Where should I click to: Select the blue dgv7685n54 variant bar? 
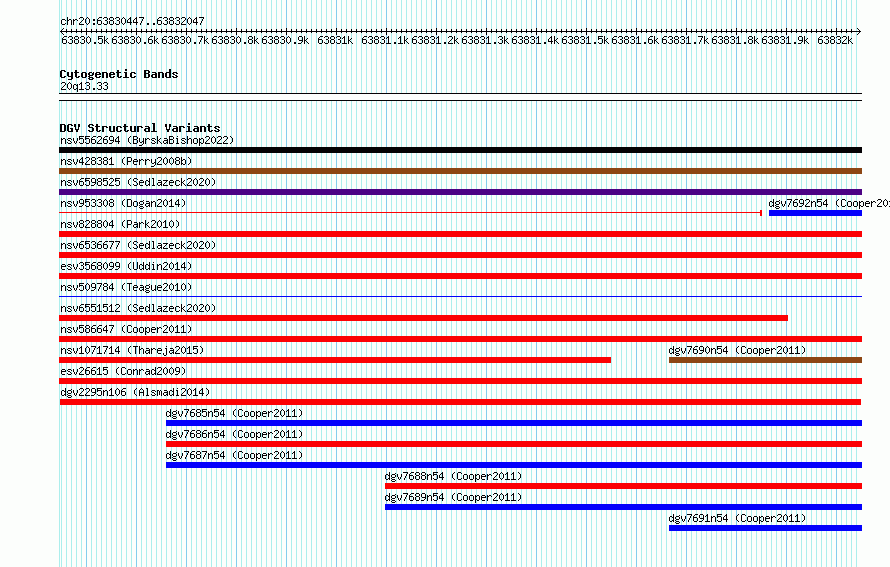514,423
